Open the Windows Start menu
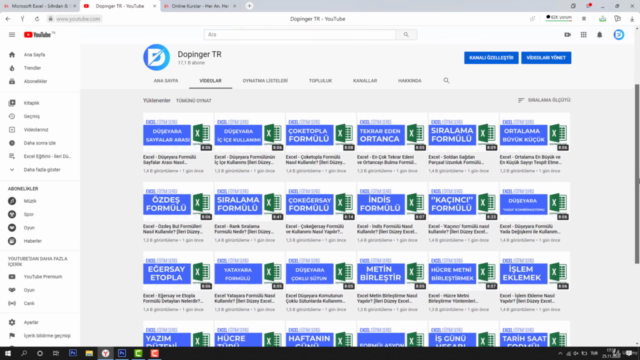 click(x=8, y=353)
